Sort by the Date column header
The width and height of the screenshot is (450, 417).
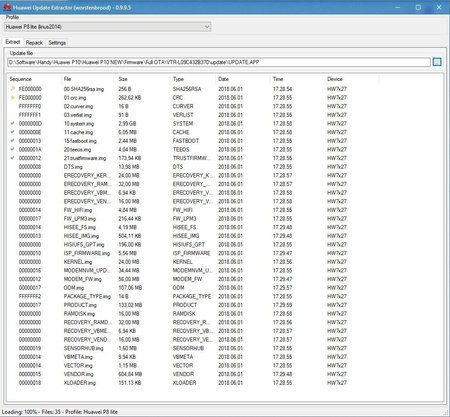(x=223, y=79)
